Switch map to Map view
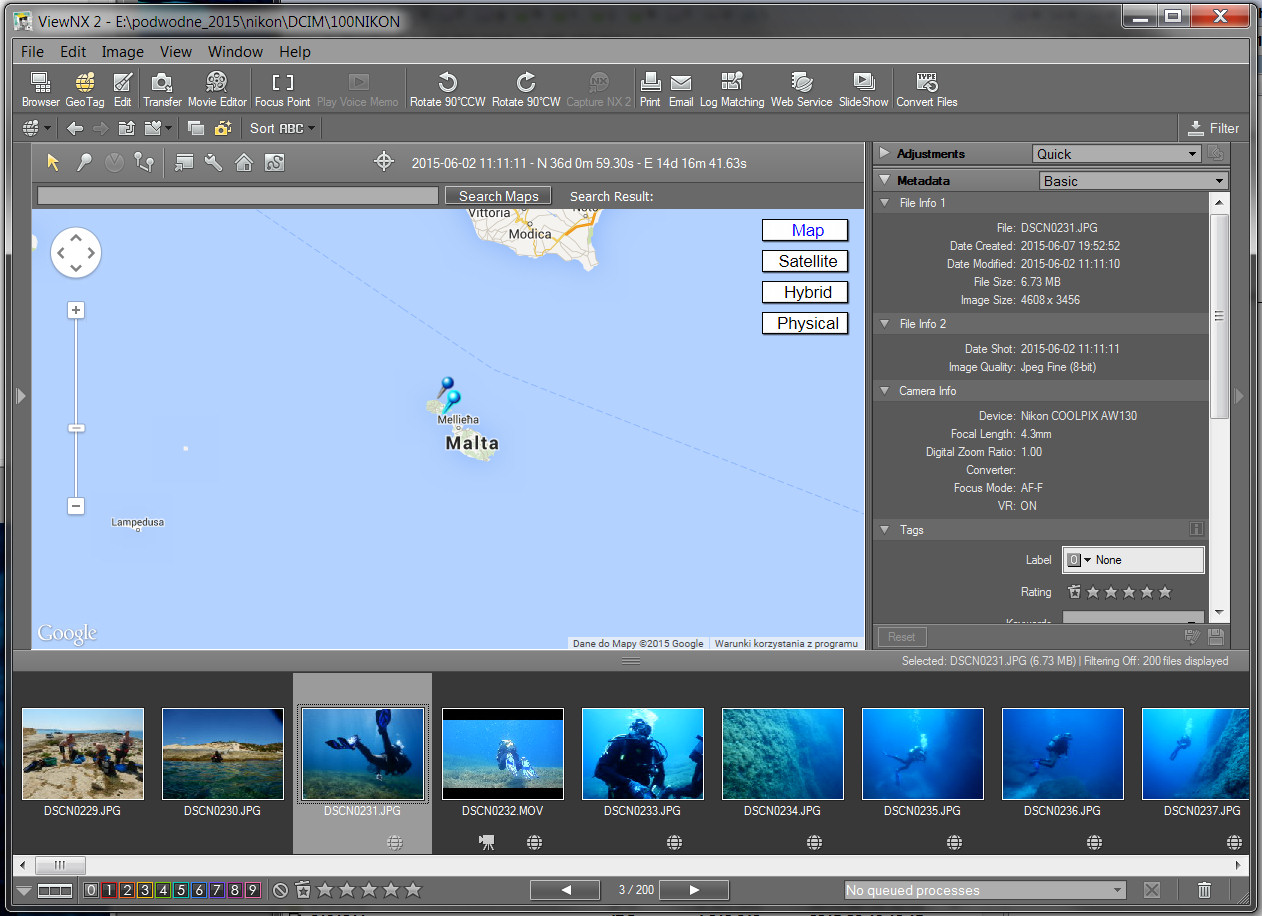The image size is (1262, 916). click(805, 230)
